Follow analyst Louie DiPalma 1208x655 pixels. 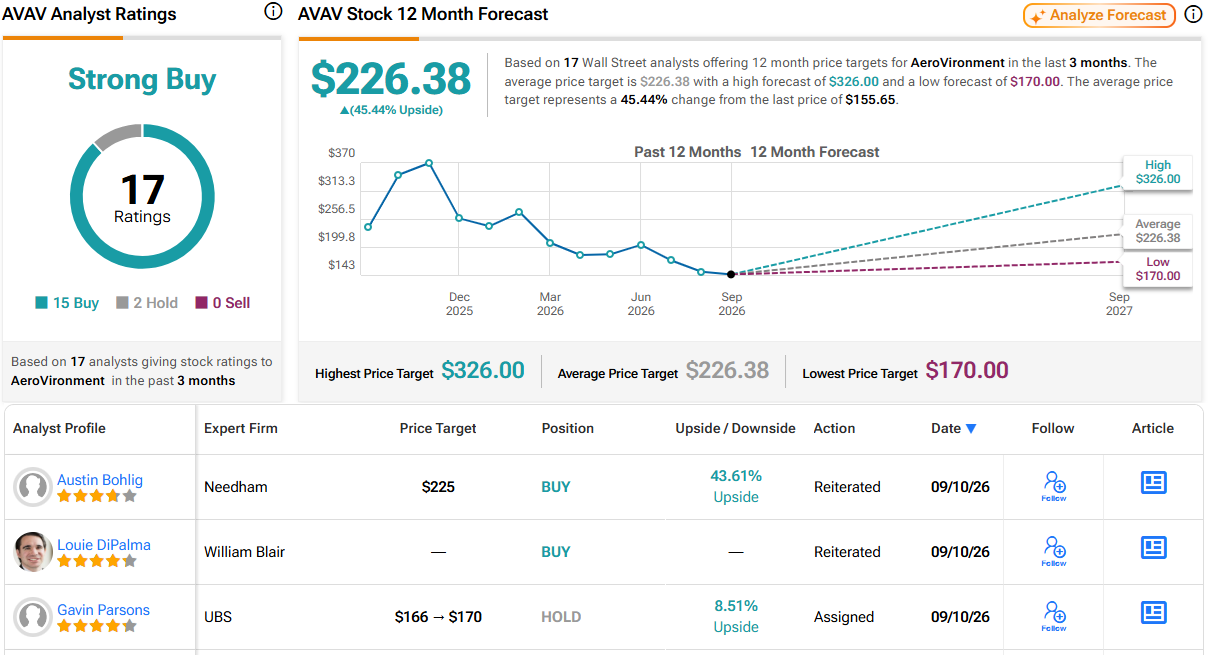coord(1054,552)
